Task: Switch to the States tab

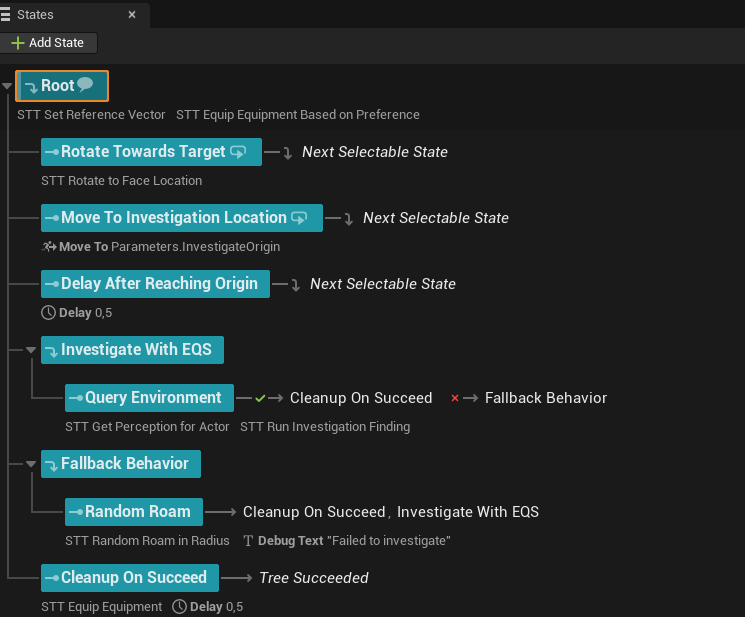Action: (x=36, y=15)
